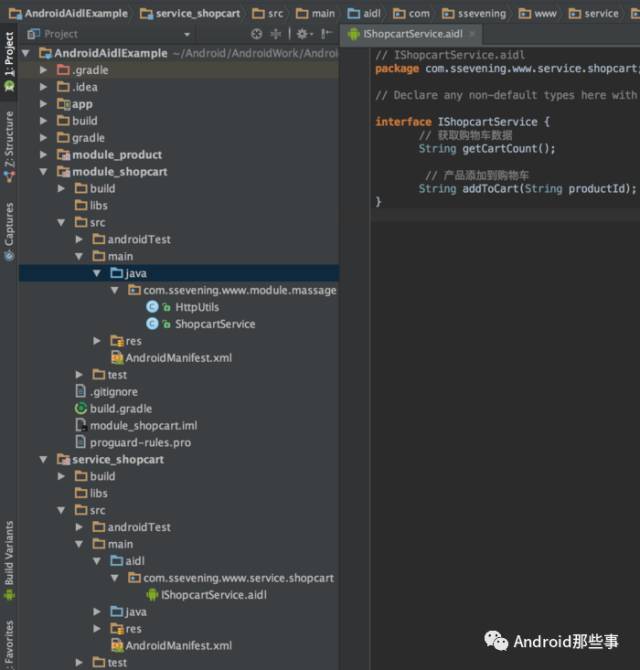Click the hide panel icon beside gear
This screenshot has width=640, height=670.
pyautogui.click(x=326, y=34)
